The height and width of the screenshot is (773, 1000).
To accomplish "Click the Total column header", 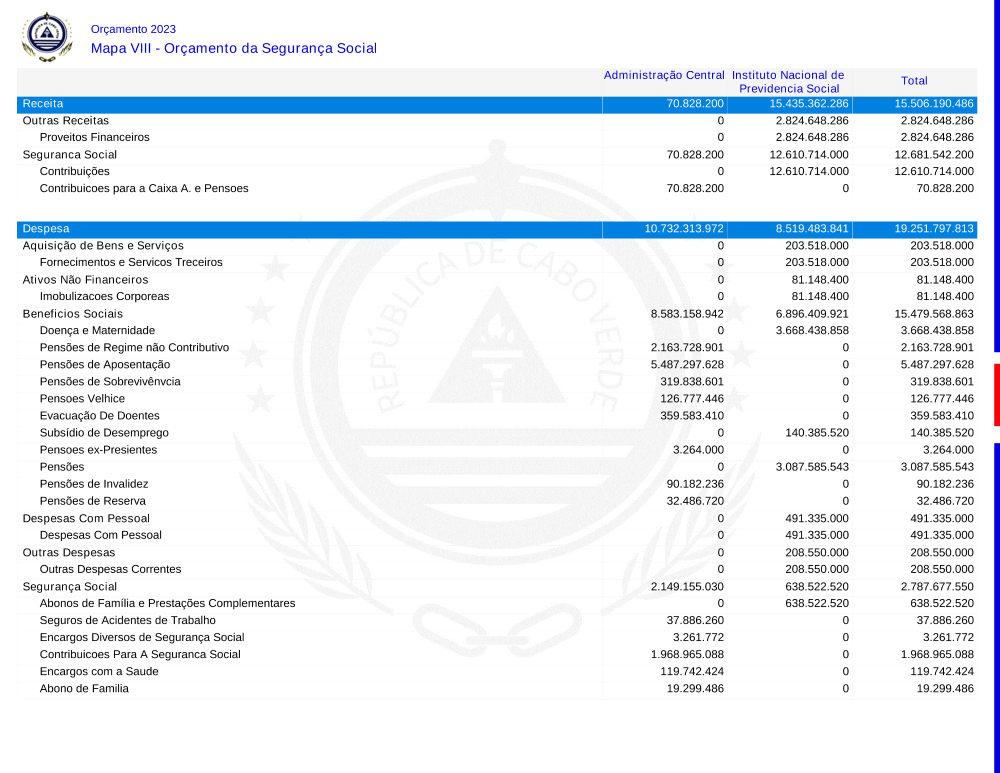I will (x=914, y=81).
